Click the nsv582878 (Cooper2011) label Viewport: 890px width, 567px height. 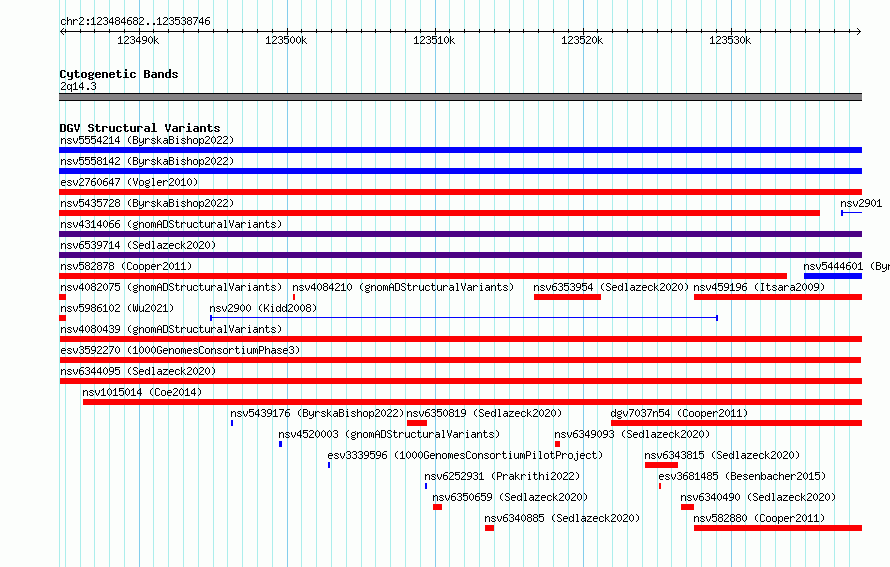pyautogui.click(x=126, y=266)
